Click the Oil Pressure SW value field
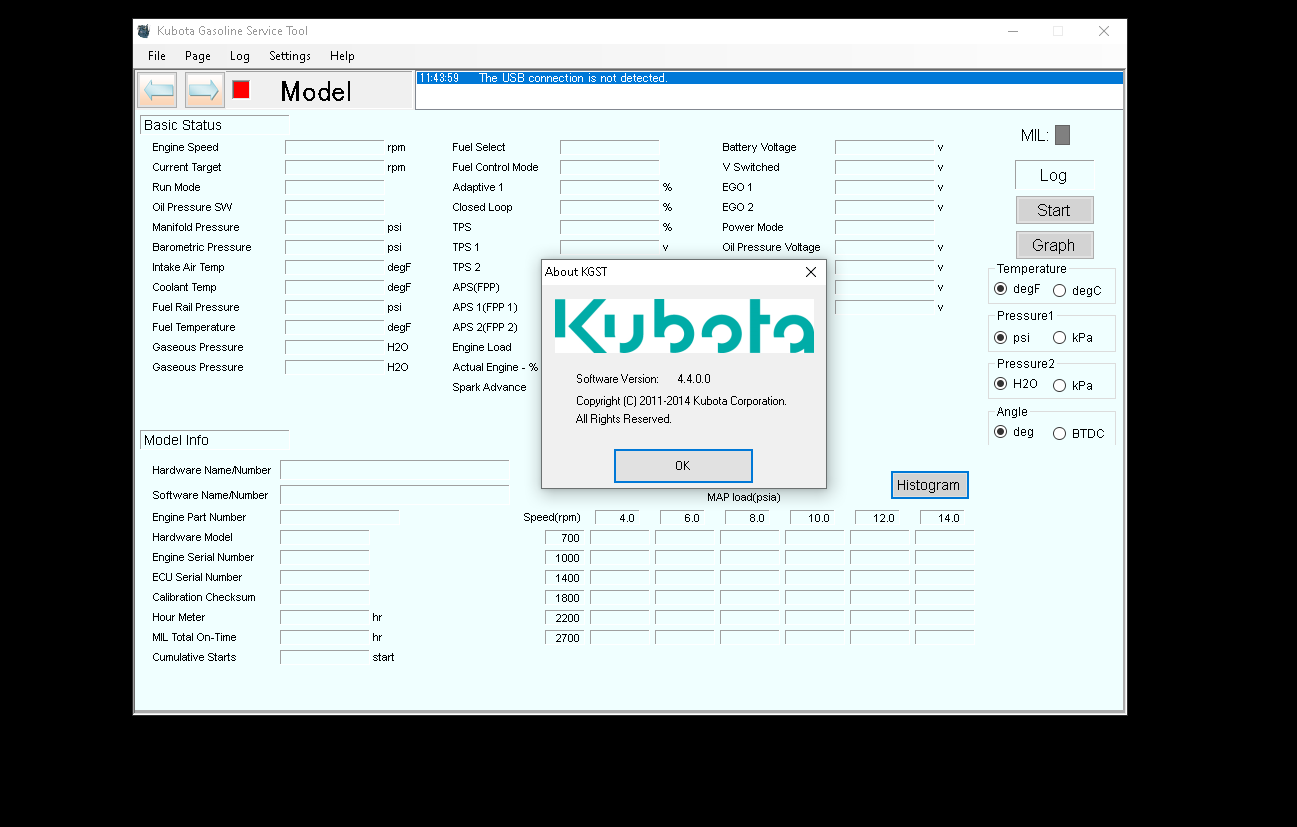Image resolution: width=1297 pixels, height=827 pixels. pyautogui.click(x=334, y=207)
